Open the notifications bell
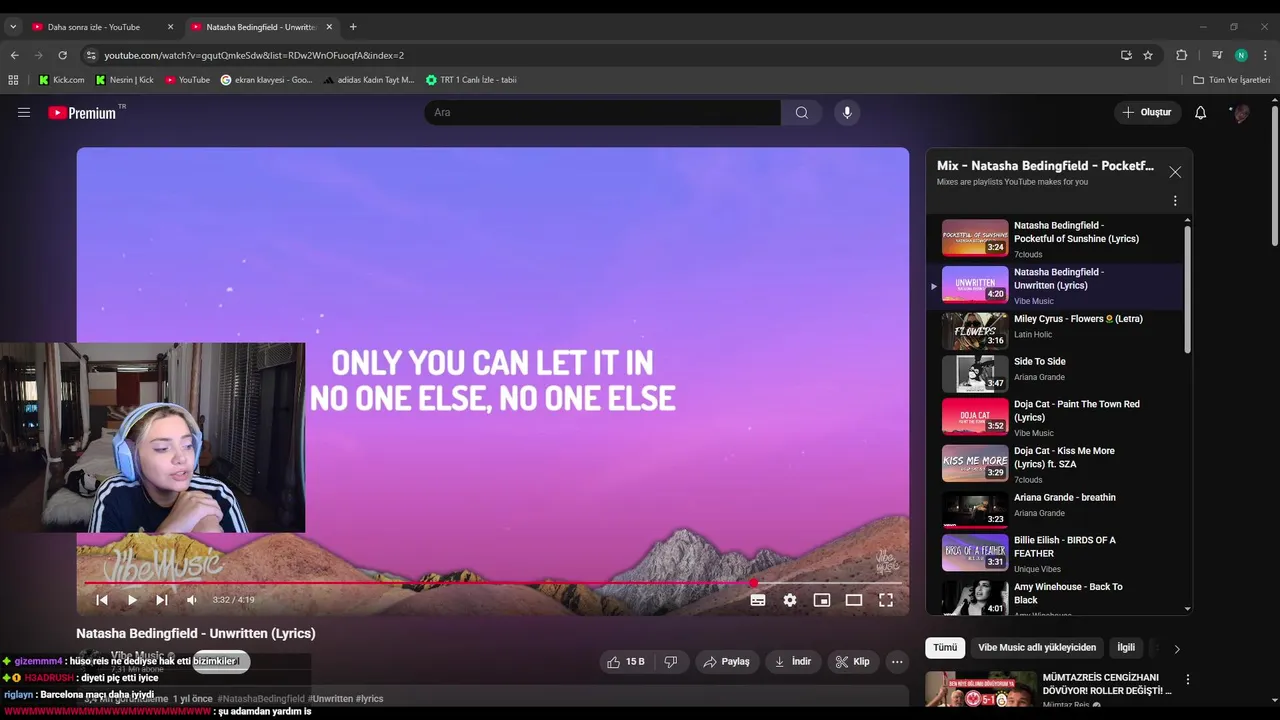Image resolution: width=1280 pixels, height=720 pixels. pyautogui.click(x=1200, y=113)
